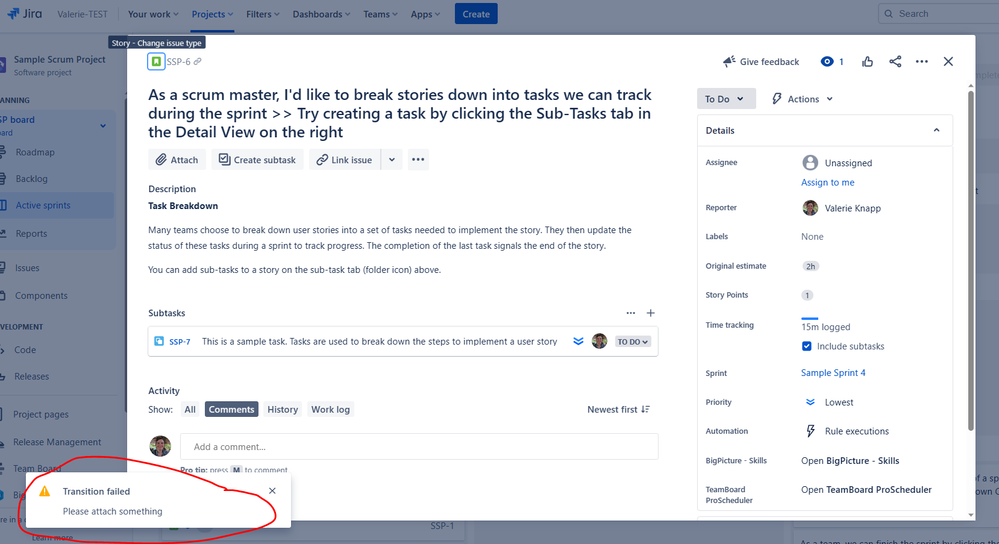Click the Give feedback megaphone button
This screenshot has width=999, height=544.
[x=761, y=62]
